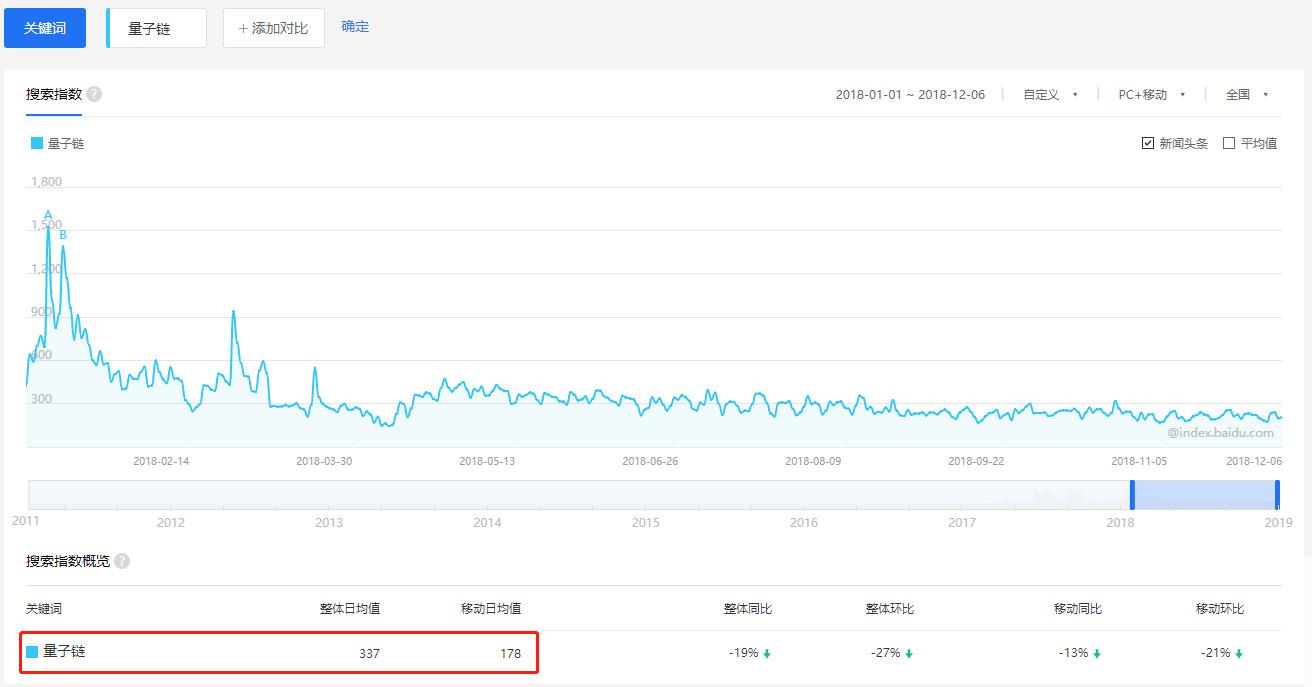This screenshot has height=687, width=1312.
Task: Select news marker A on chart
Action: coord(48,216)
